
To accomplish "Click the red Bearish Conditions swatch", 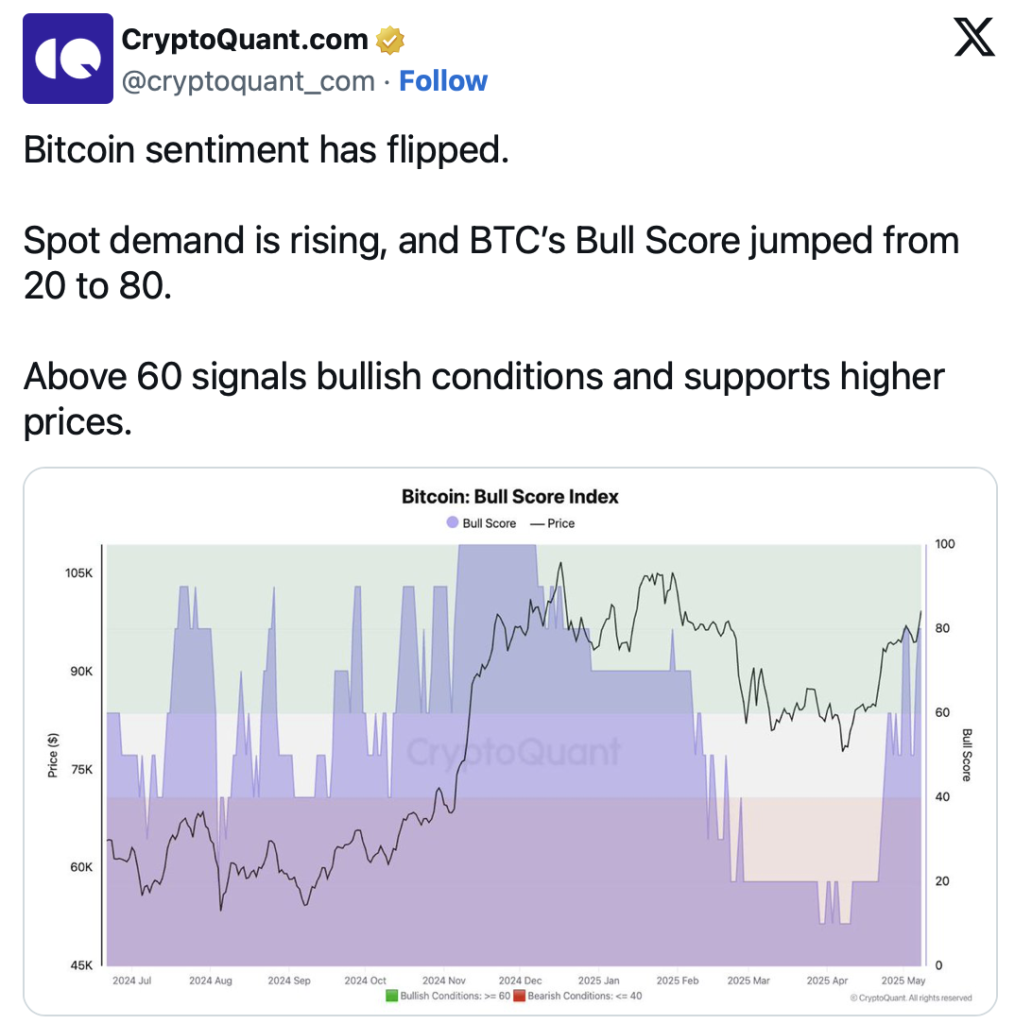I will pos(519,996).
